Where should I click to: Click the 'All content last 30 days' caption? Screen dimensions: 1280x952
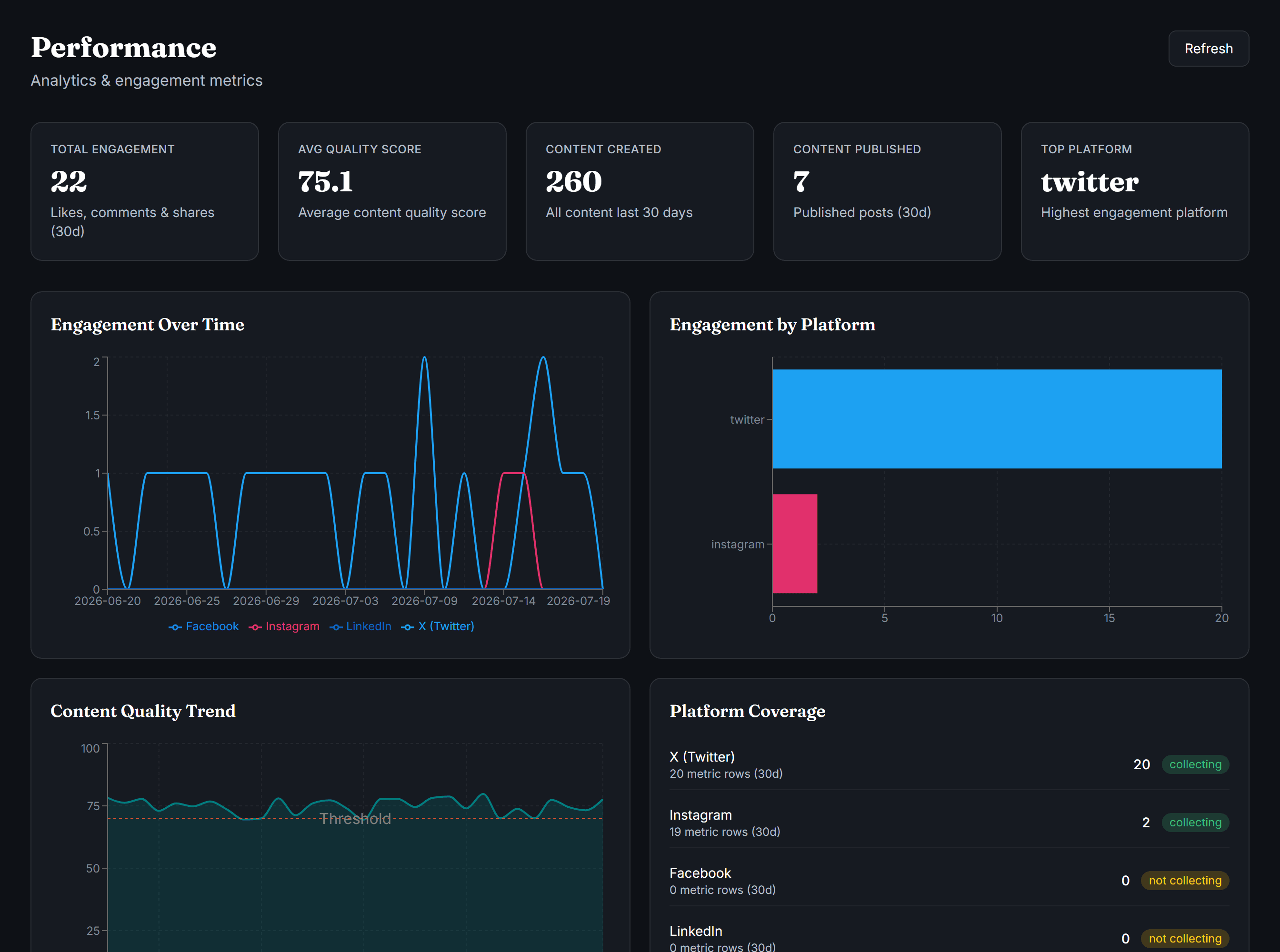coord(619,213)
